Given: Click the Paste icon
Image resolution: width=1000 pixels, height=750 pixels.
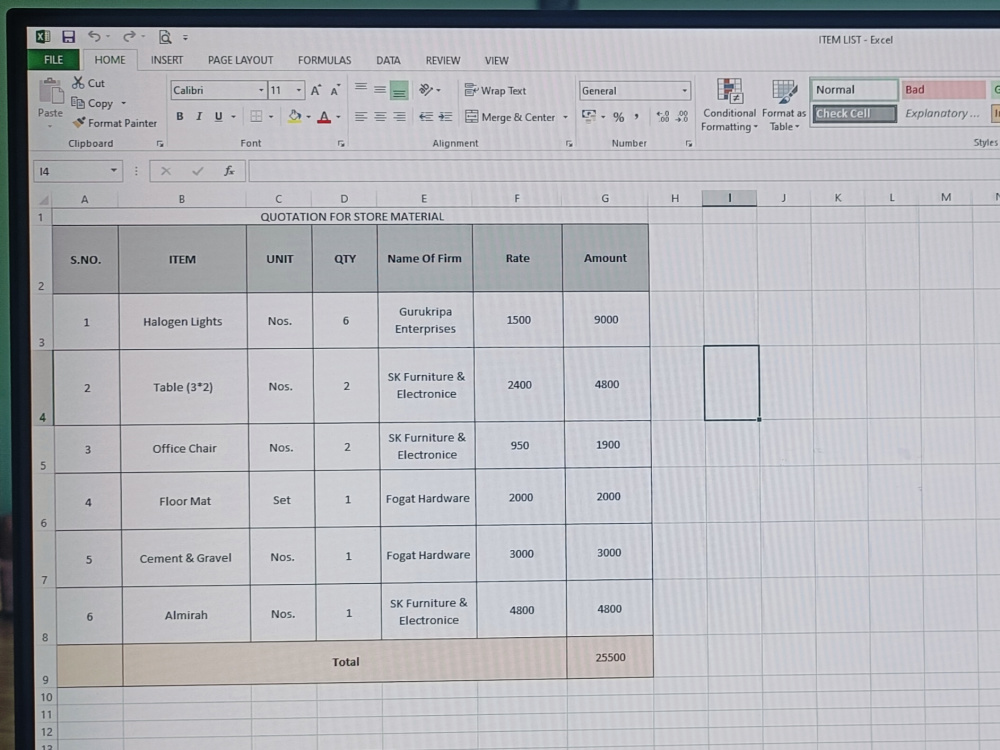Looking at the screenshot, I should 50,92.
